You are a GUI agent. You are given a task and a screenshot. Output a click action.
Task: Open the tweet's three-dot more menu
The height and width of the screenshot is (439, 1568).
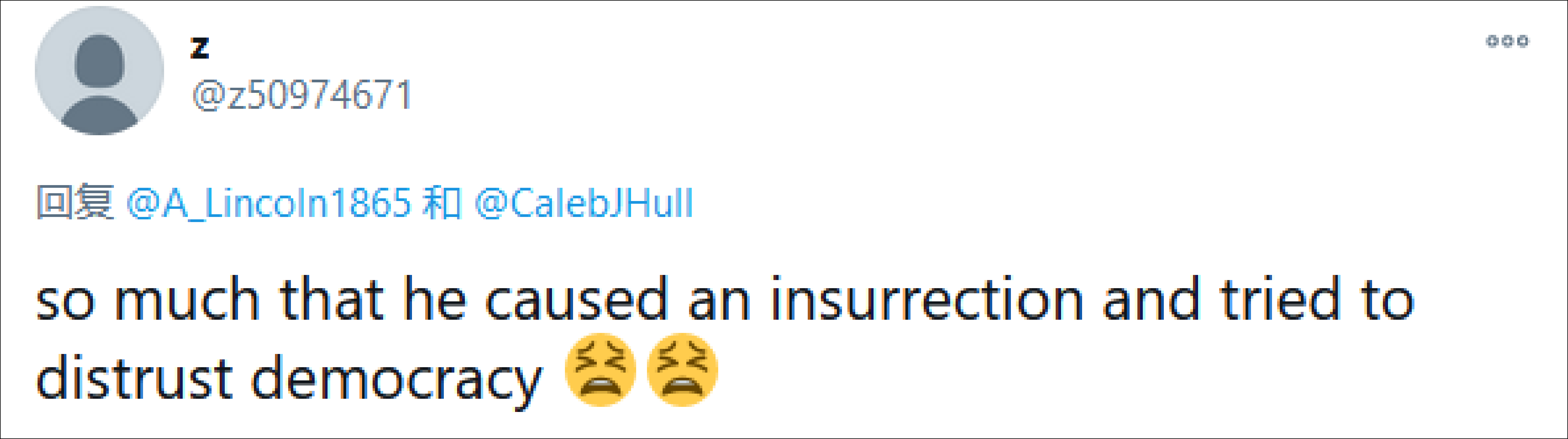click(1507, 41)
